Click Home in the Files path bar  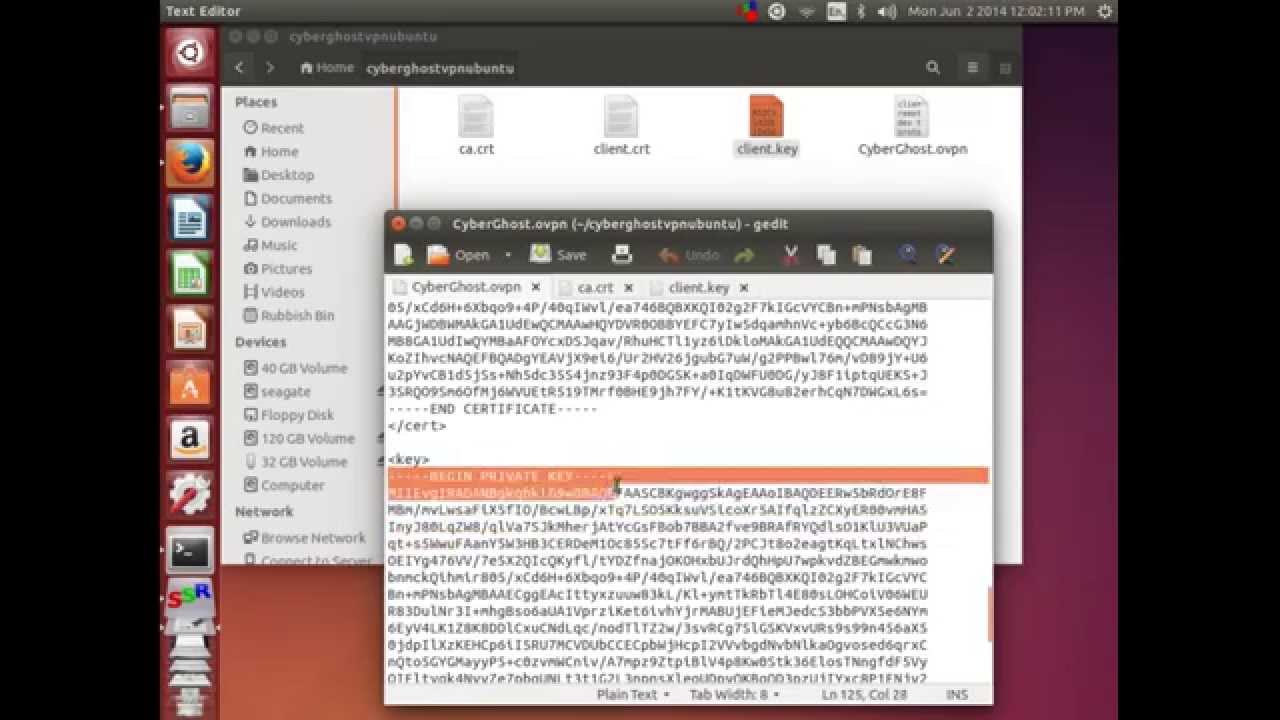[326, 68]
